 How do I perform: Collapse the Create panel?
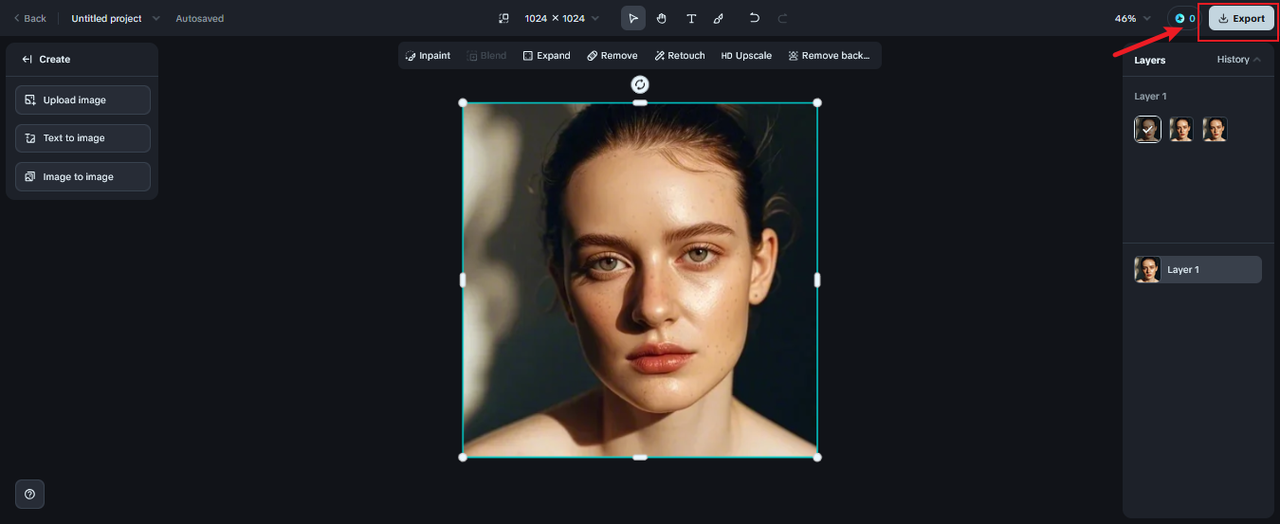[28, 60]
